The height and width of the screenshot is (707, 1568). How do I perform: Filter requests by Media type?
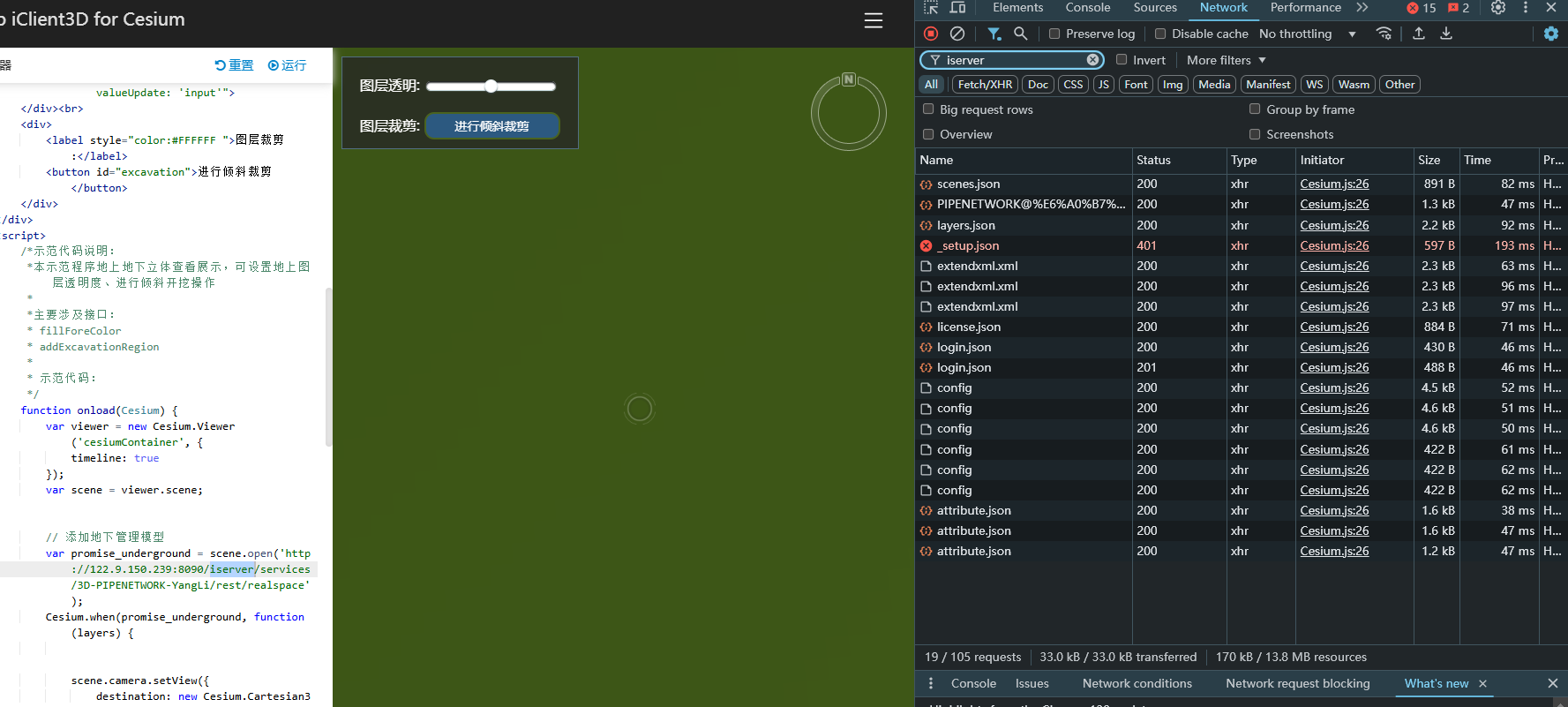pos(1214,85)
